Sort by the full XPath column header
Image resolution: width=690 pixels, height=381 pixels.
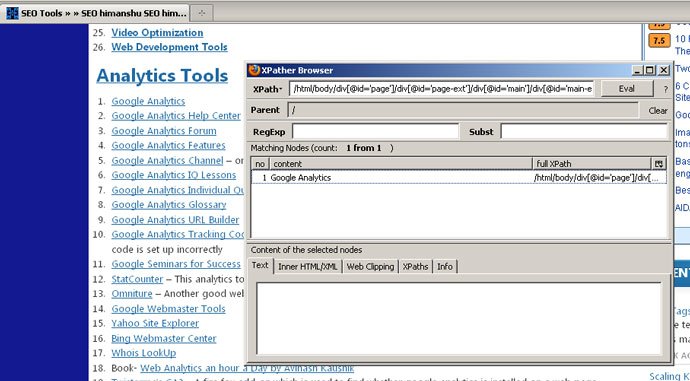pos(592,164)
